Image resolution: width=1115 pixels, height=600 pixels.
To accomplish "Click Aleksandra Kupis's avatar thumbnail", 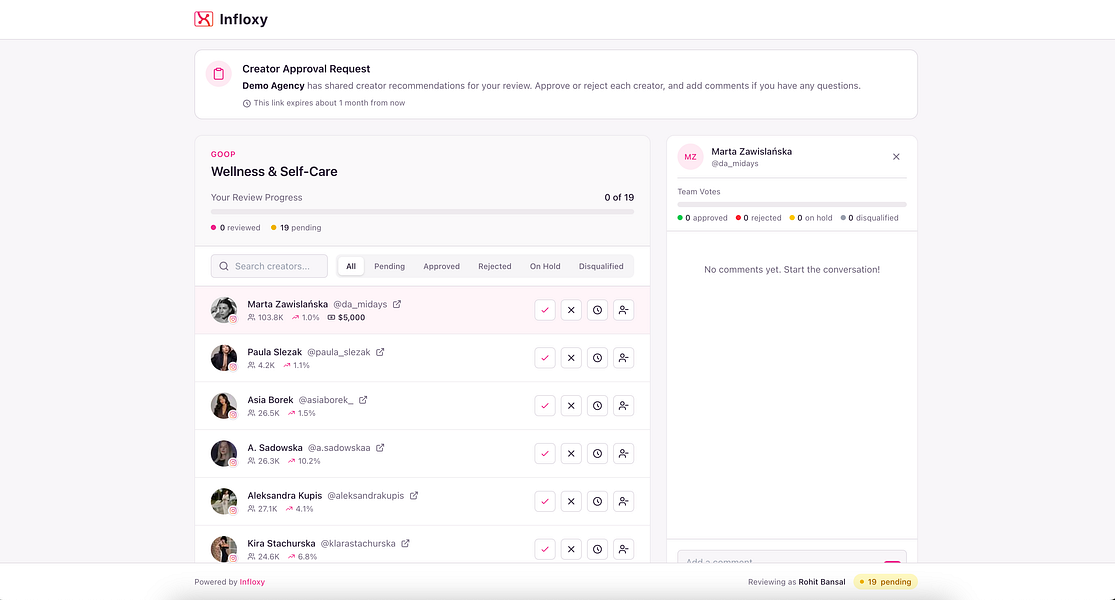I will point(224,501).
